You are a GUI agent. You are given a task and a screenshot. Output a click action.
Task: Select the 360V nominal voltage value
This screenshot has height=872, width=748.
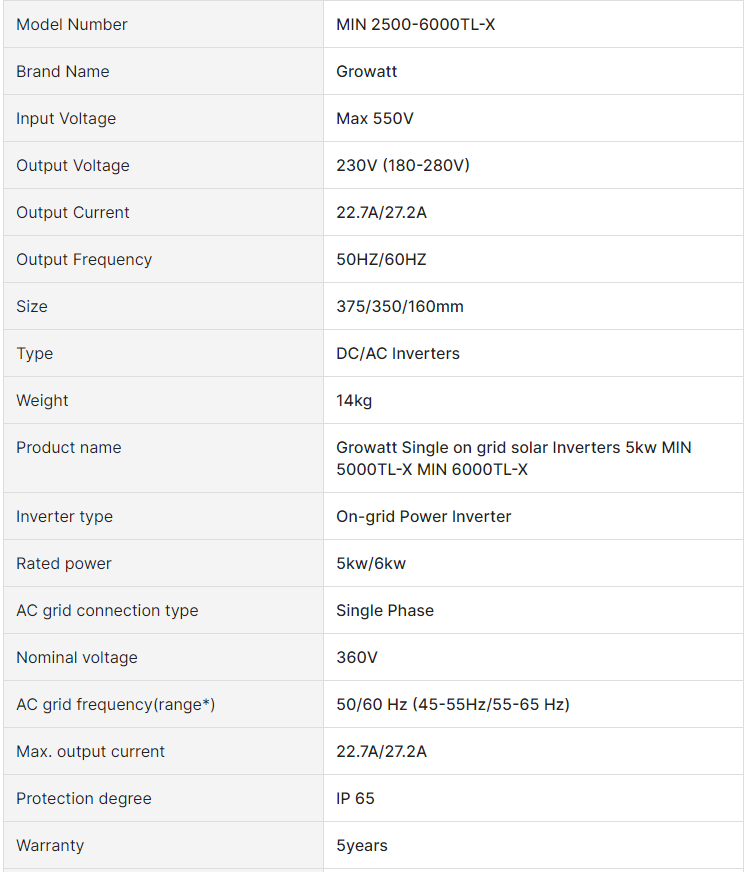pos(357,657)
